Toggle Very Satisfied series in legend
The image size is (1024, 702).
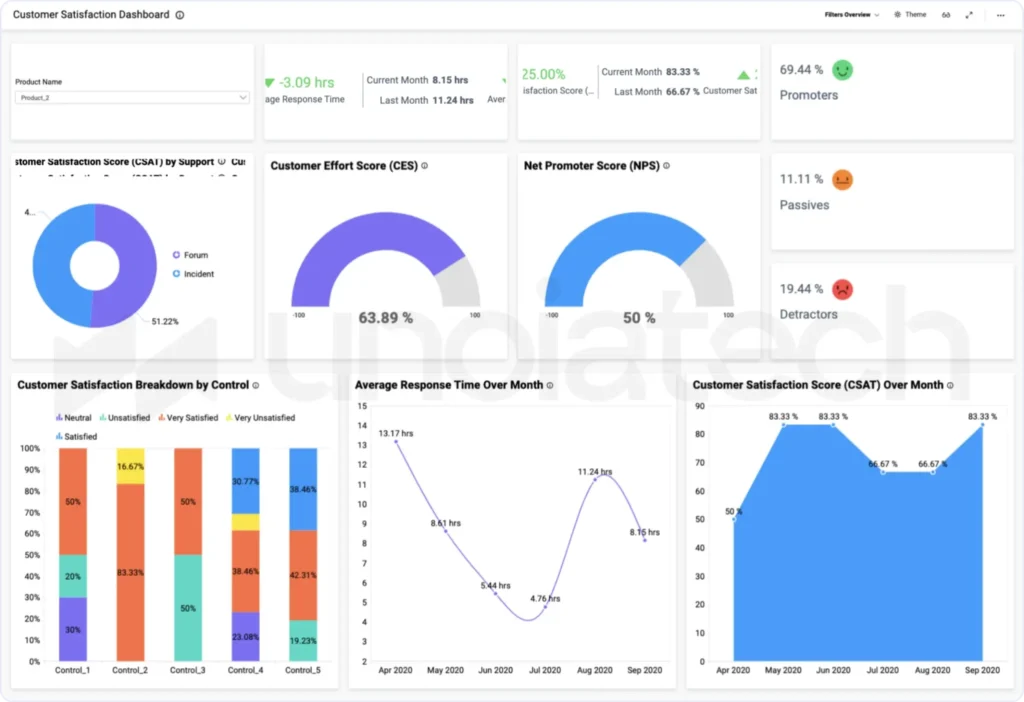point(188,418)
